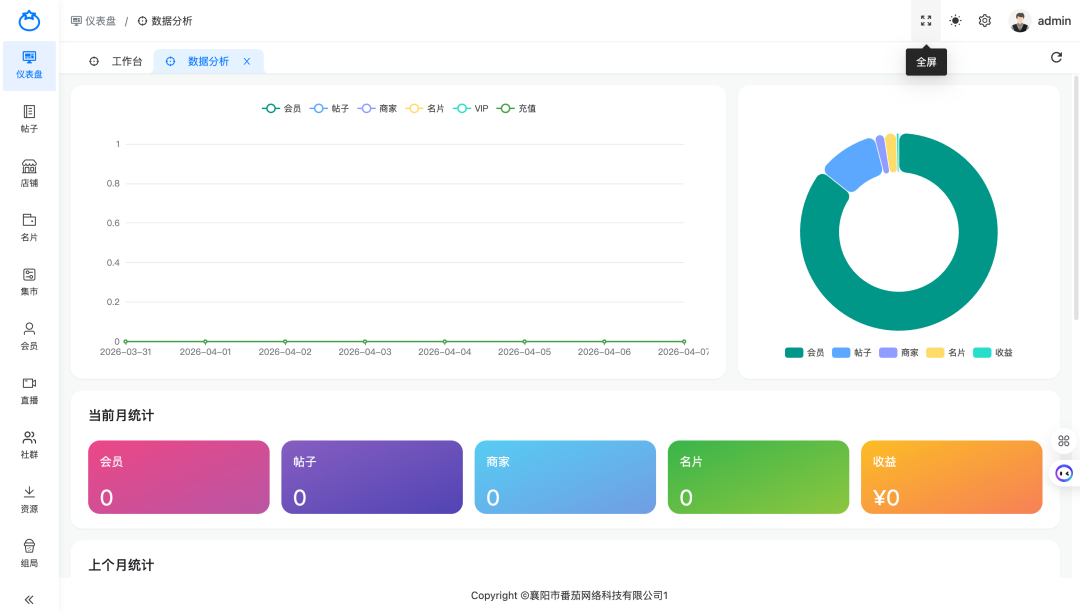This screenshot has height=613, width=1080.
Task: Open the 集市 sidebar section
Action: pos(29,282)
